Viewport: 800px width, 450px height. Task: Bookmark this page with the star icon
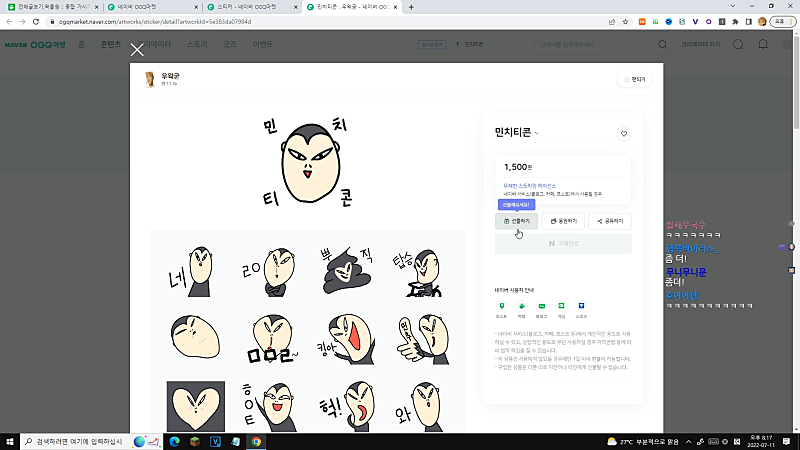coord(625,22)
